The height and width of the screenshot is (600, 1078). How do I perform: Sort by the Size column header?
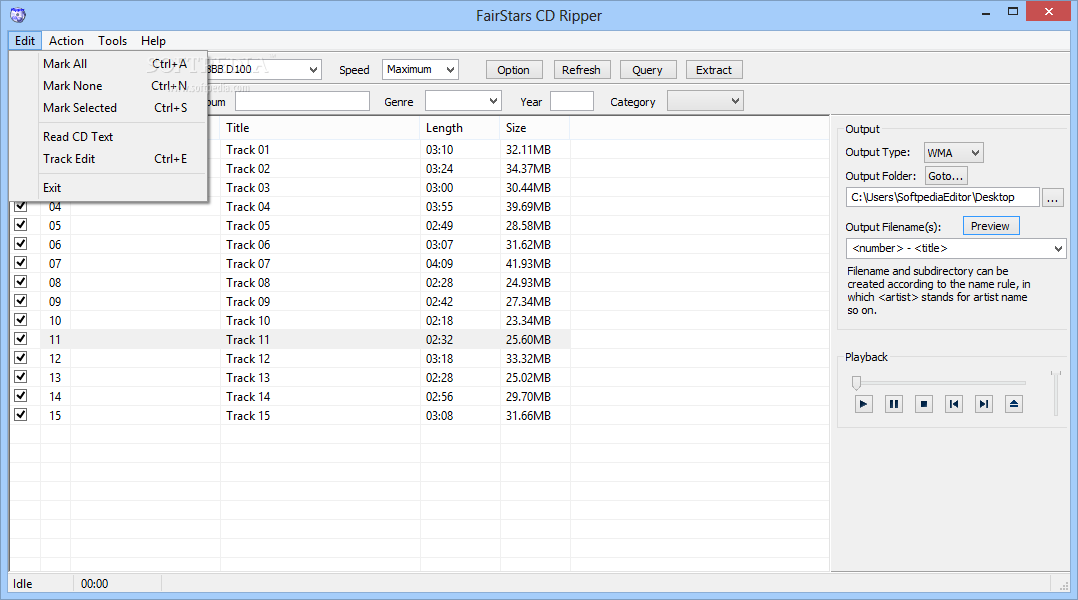[x=535, y=128]
